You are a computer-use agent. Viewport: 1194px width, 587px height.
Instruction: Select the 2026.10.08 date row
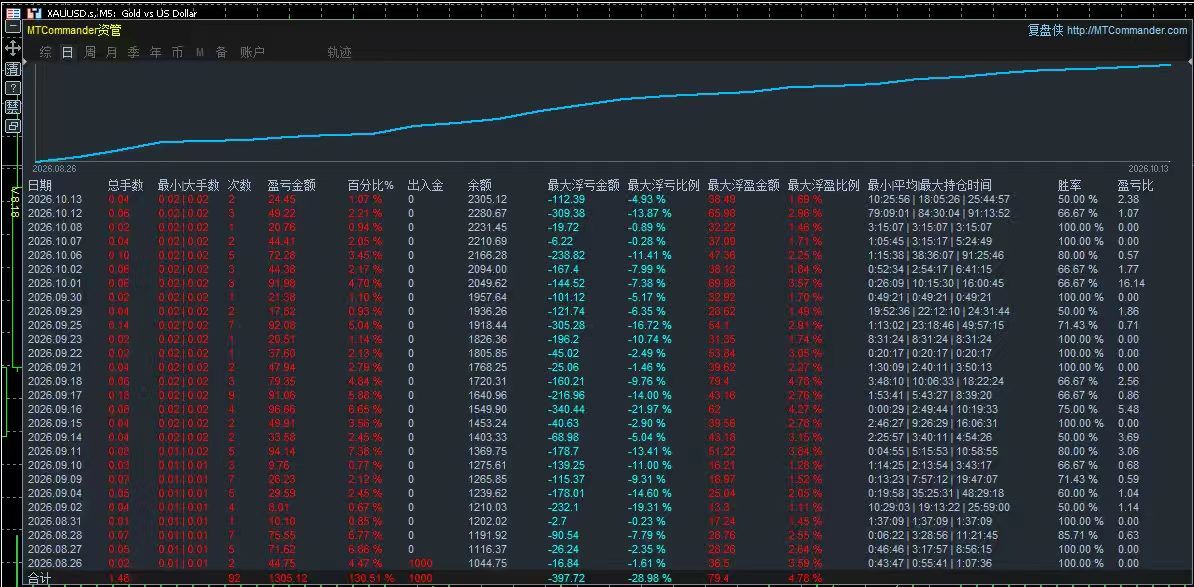point(55,227)
